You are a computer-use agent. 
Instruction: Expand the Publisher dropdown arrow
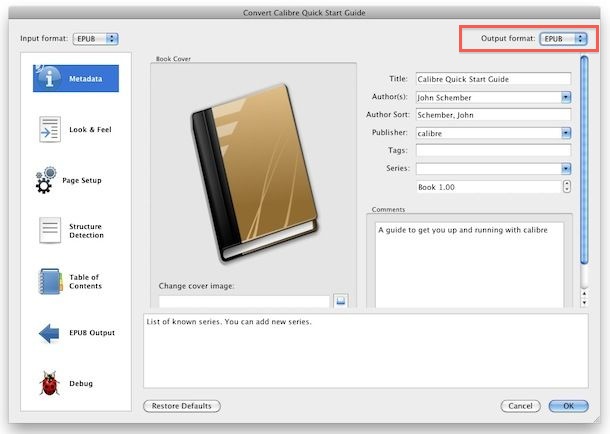point(566,133)
